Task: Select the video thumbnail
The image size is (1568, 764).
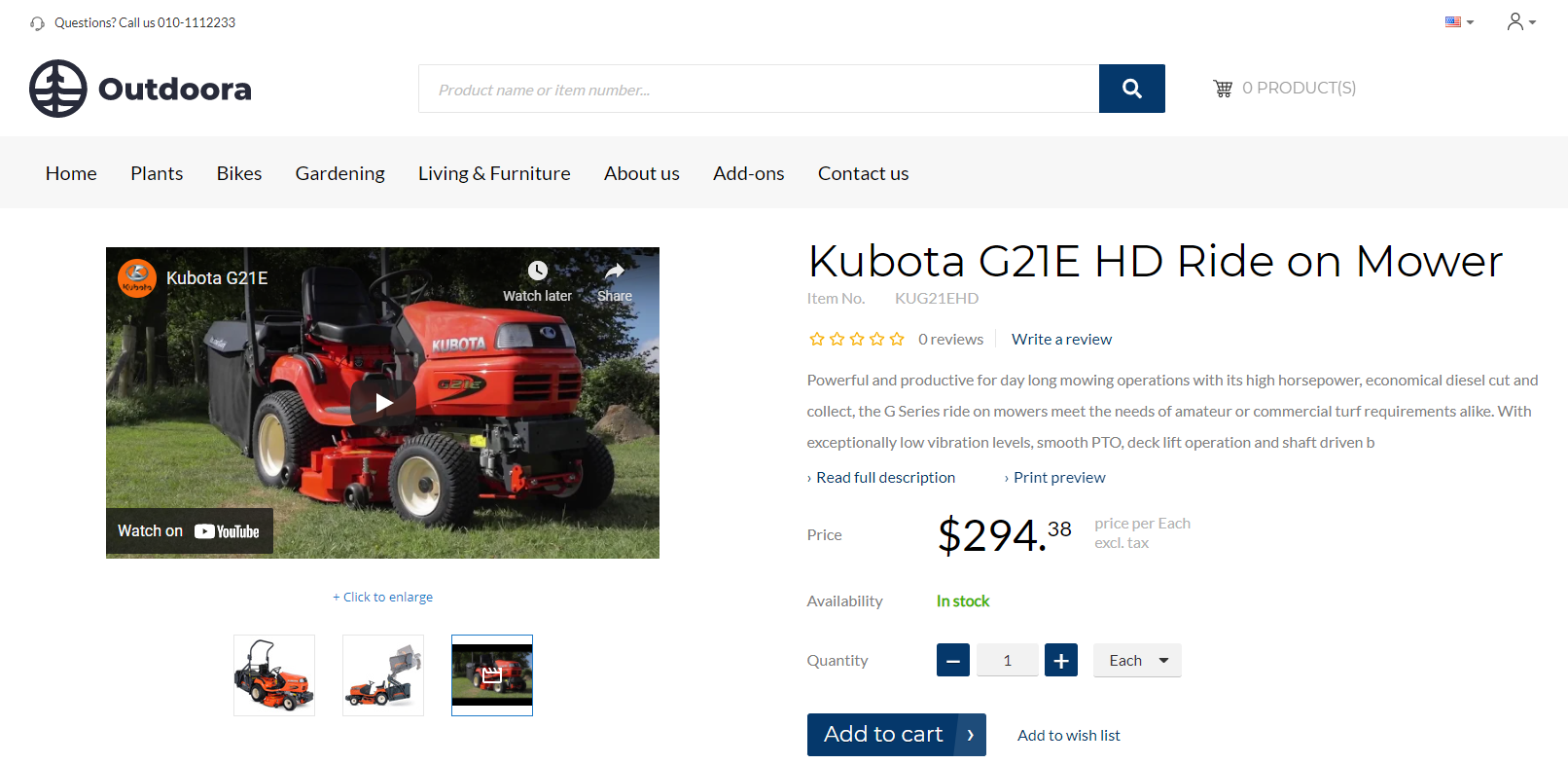Action: pos(492,675)
